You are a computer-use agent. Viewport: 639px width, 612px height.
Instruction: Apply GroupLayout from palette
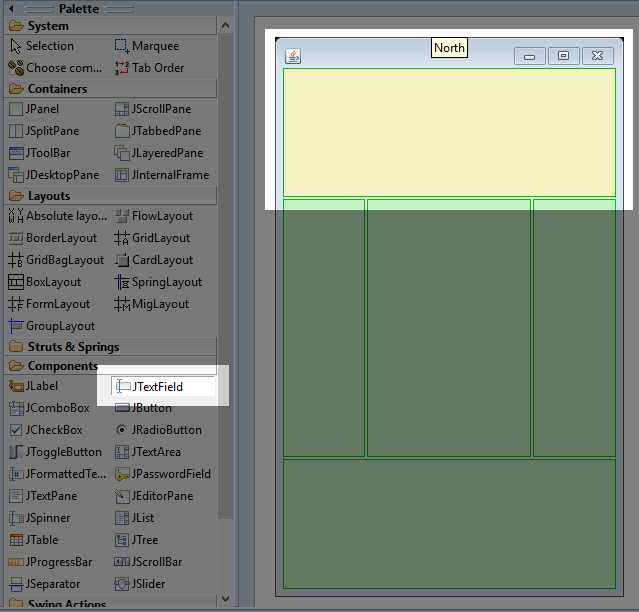tap(52, 326)
